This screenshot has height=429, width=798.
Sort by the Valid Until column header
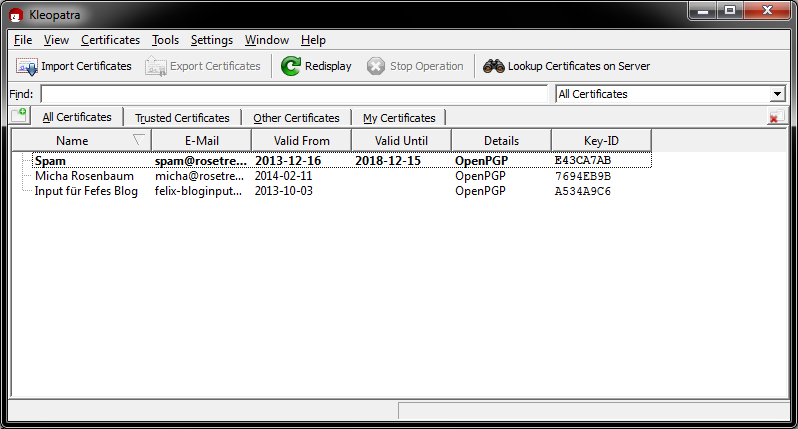coord(401,140)
